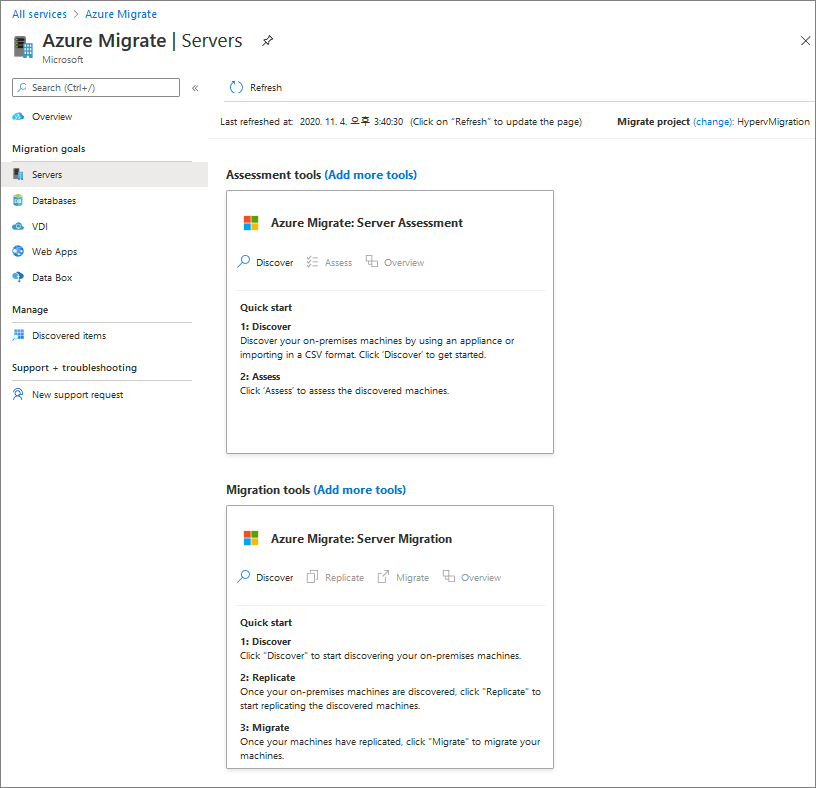The width and height of the screenshot is (816, 788).
Task: Click the Server Assessment Discover magnifier icon
Action: coord(244,261)
